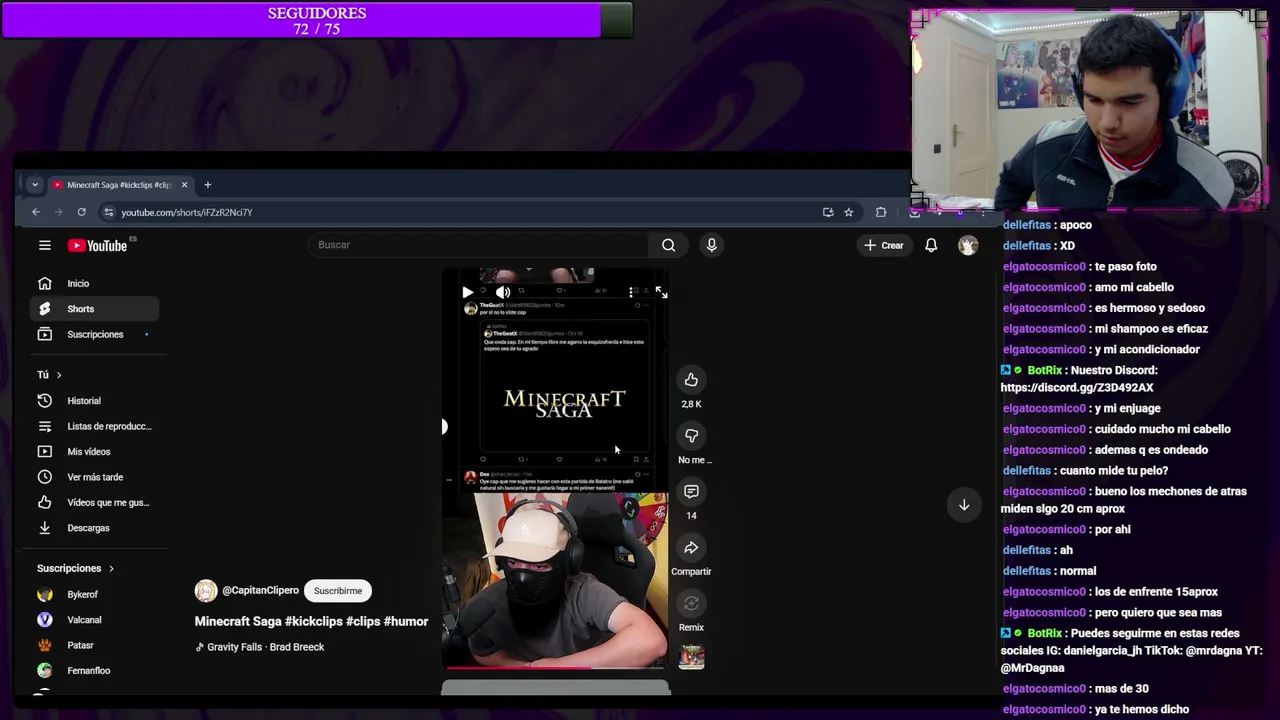Bookmark this page with the star

tap(848, 212)
